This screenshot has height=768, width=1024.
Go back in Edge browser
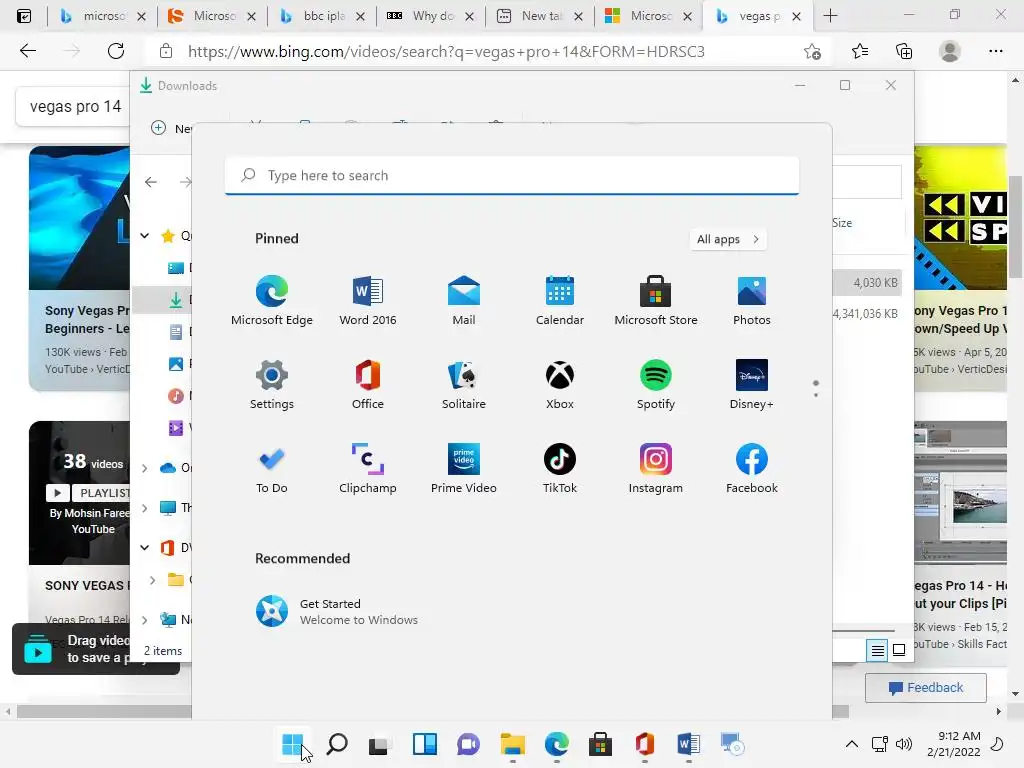click(x=27, y=51)
